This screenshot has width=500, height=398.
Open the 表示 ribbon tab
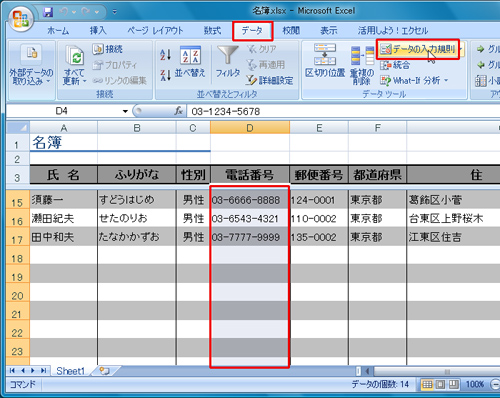coord(329,31)
